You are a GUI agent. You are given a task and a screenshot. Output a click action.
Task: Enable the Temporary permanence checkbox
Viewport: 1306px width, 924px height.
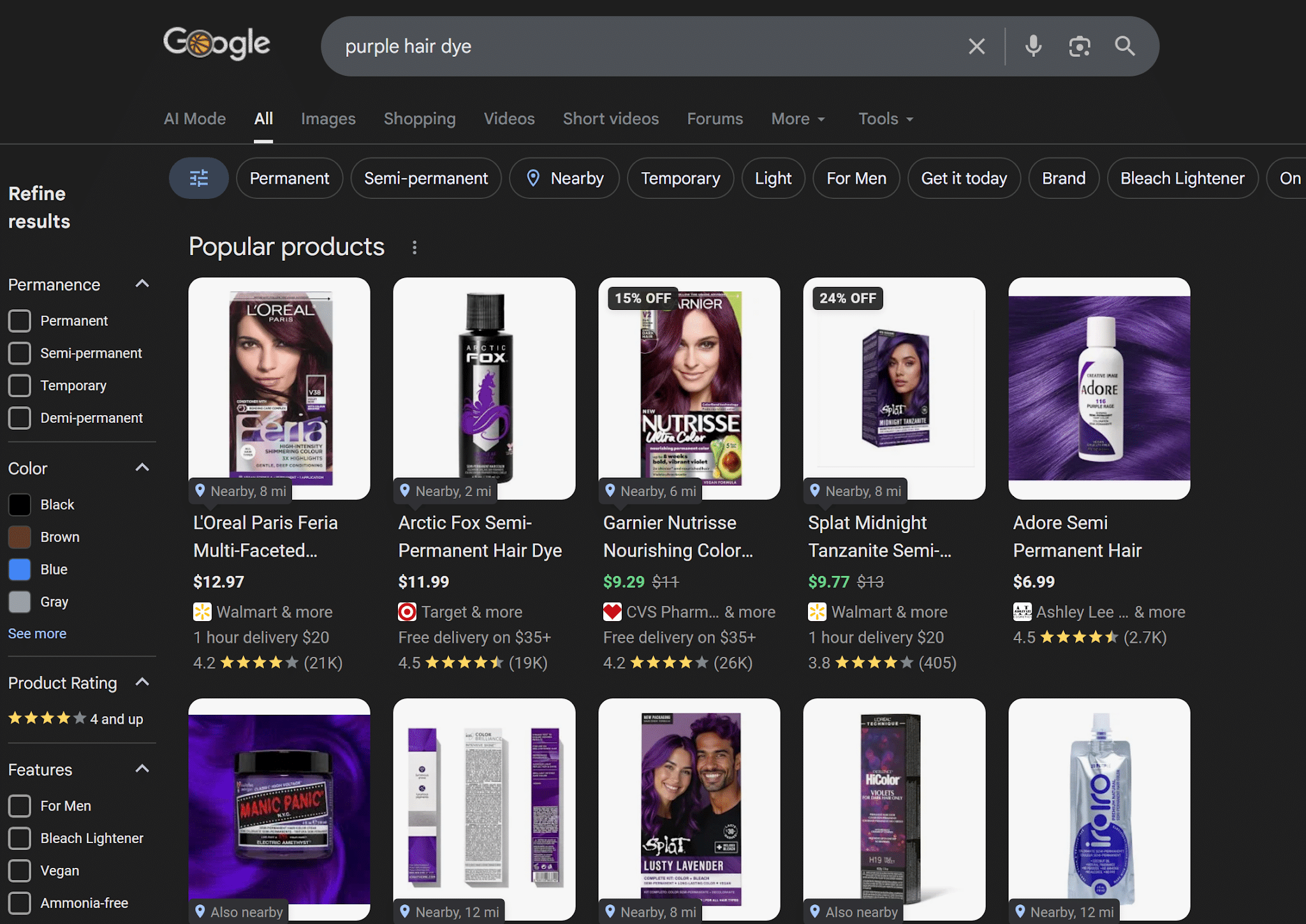pyautogui.click(x=20, y=386)
